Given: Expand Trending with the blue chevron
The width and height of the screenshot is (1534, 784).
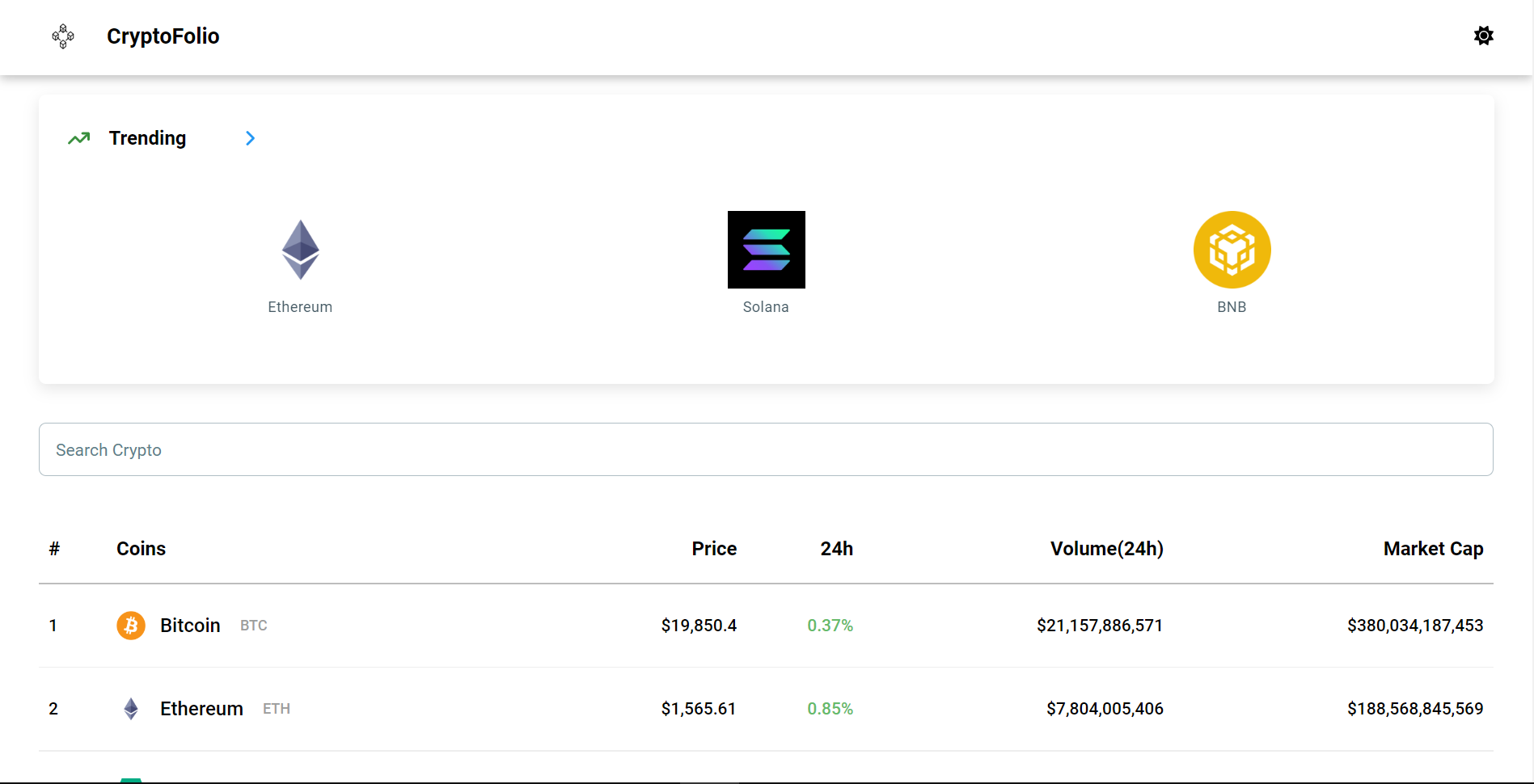Looking at the screenshot, I should [250, 138].
